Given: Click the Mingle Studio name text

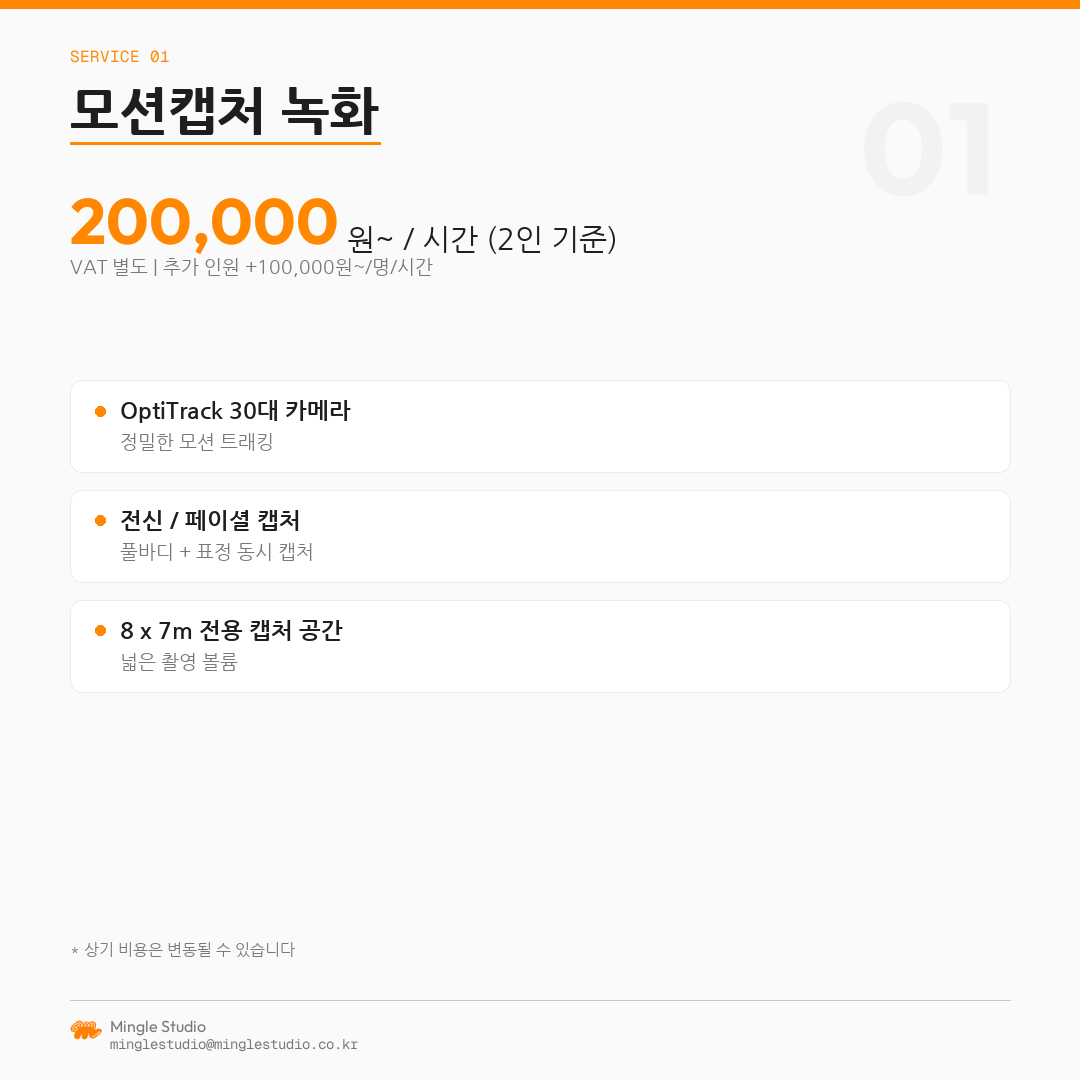Looking at the screenshot, I should [158, 1027].
